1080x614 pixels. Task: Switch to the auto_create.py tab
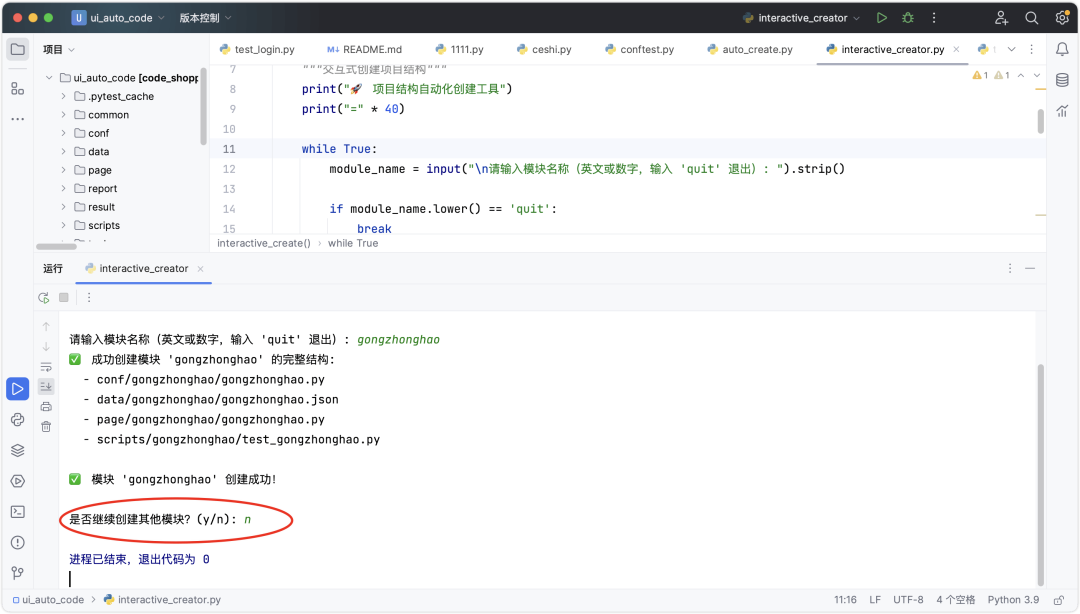[750, 50]
